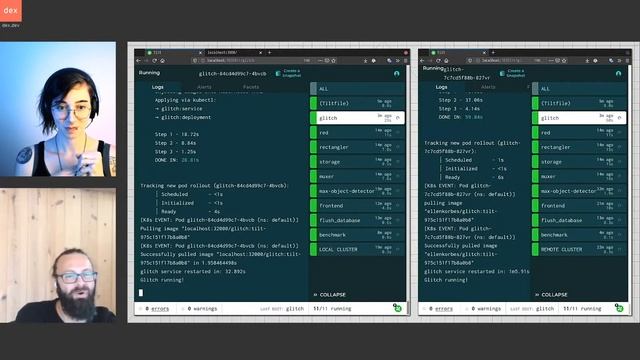640x360 pixels.
Task: Click 0 warnings in left status bar
Action: [x=202, y=309]
